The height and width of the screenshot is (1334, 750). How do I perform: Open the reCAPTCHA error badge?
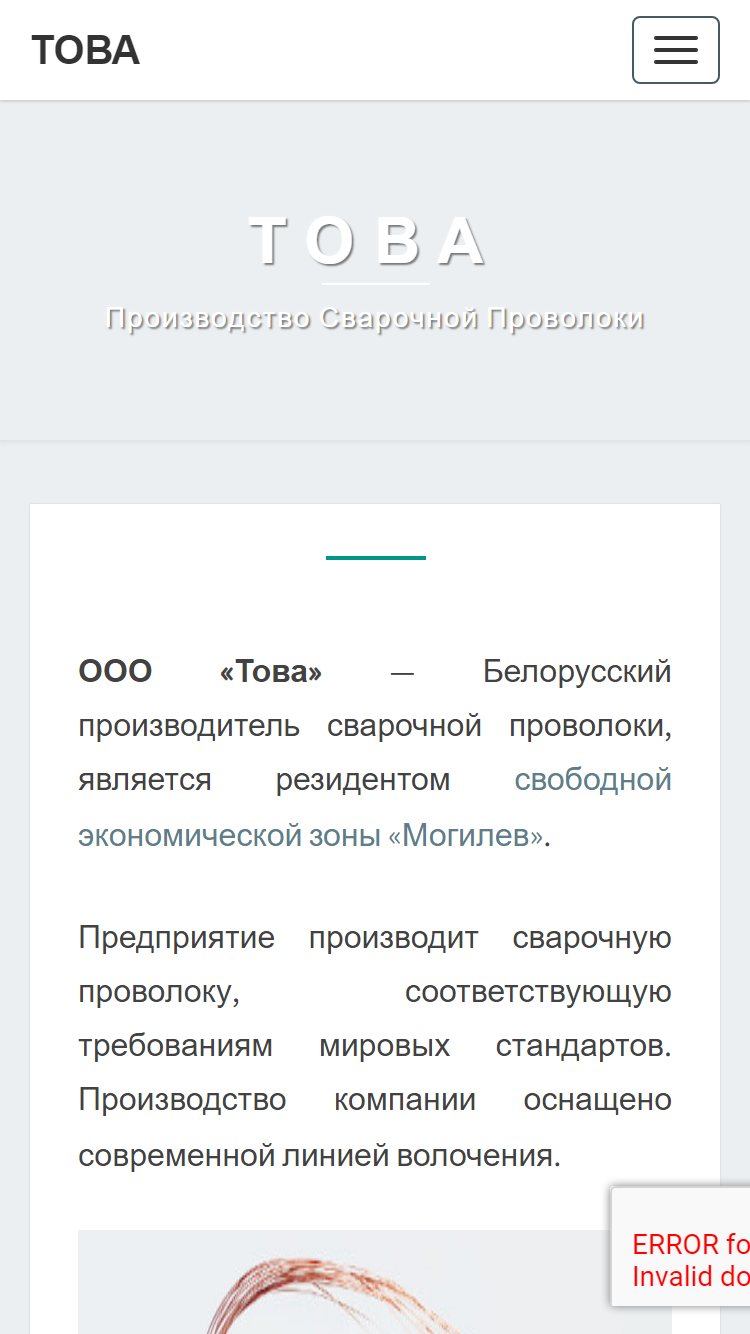681,1246
